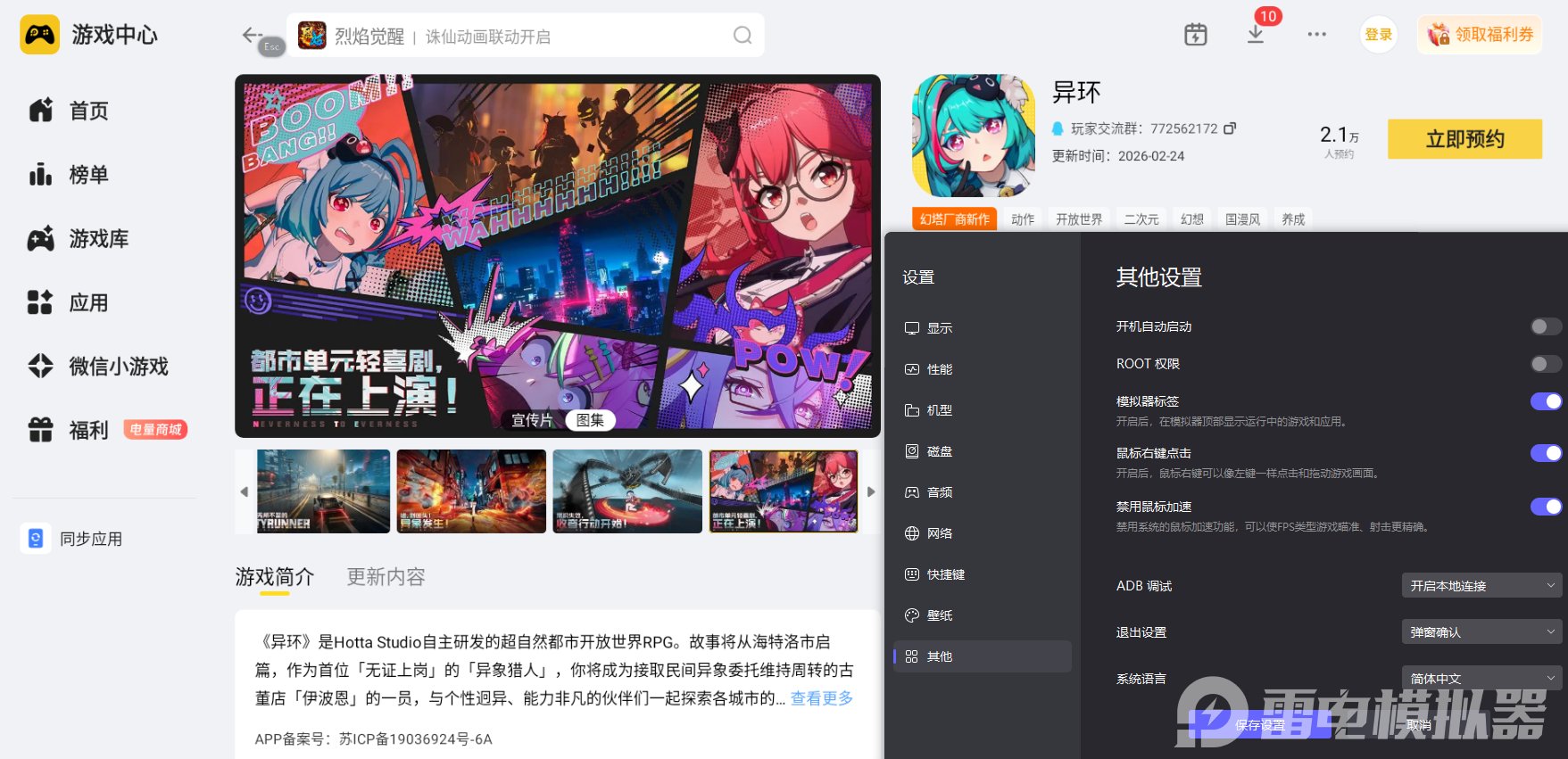Click the 取消 cancel button
Viewport: 1568px width, 759px height.
pyautogui.click(x=1418, y=725)
